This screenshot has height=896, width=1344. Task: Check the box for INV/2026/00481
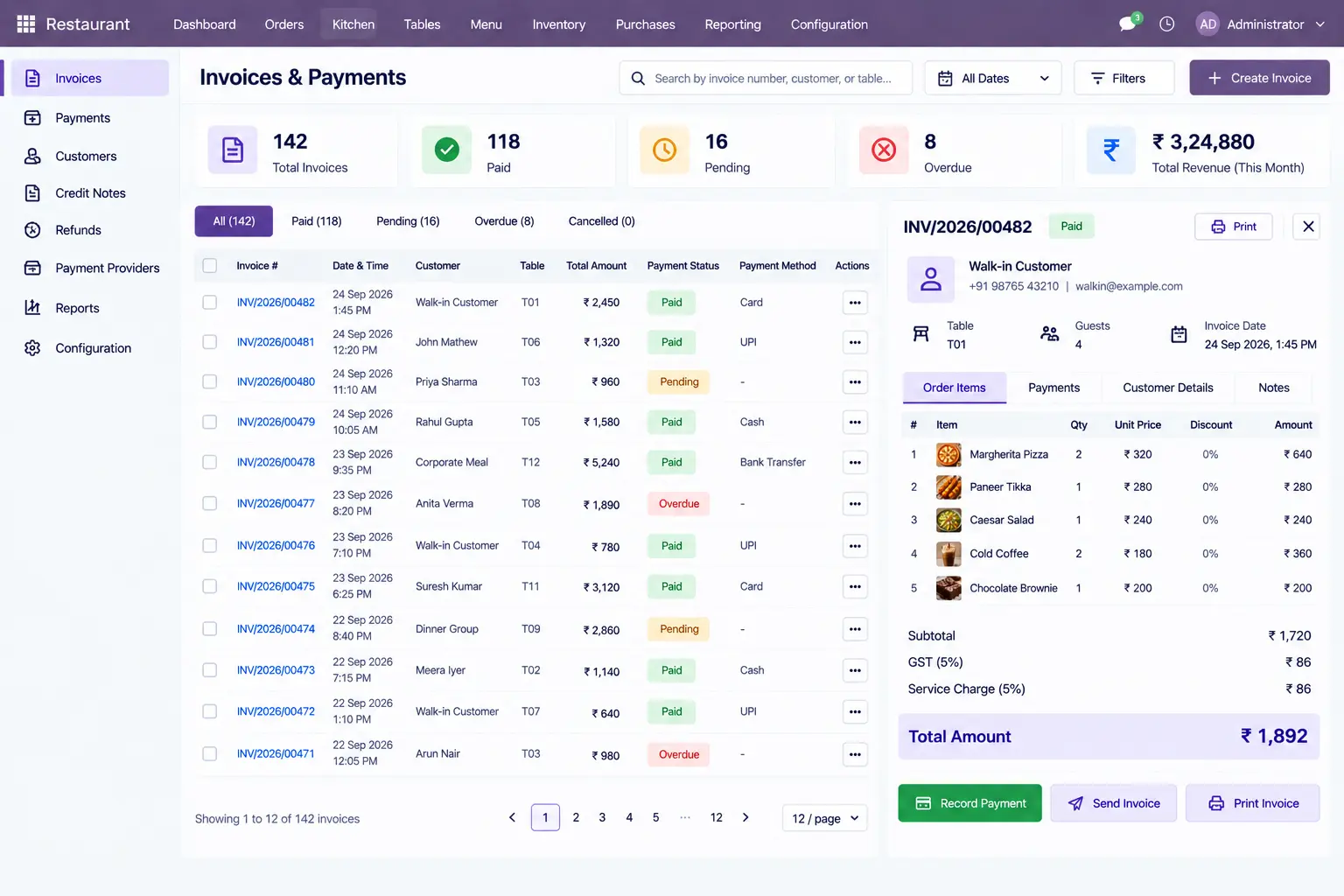[x=210, y=341]
